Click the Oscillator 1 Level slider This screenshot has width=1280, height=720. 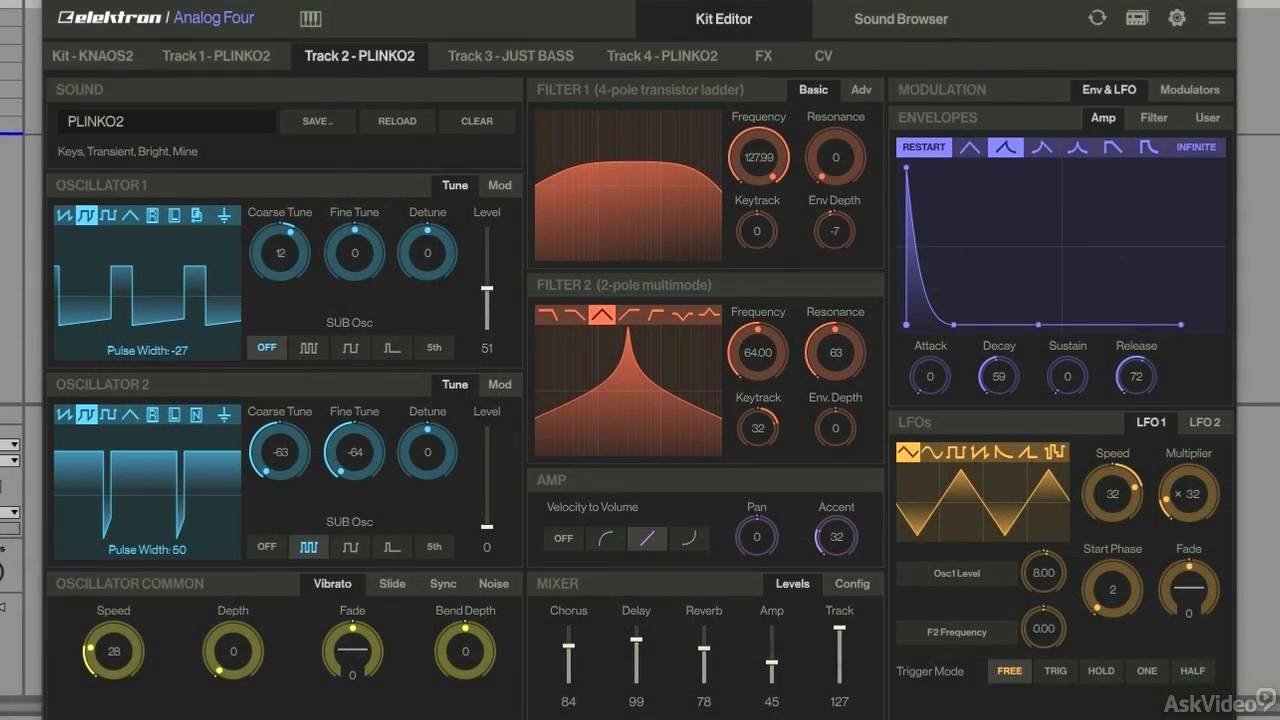click(x=487, y=279)
